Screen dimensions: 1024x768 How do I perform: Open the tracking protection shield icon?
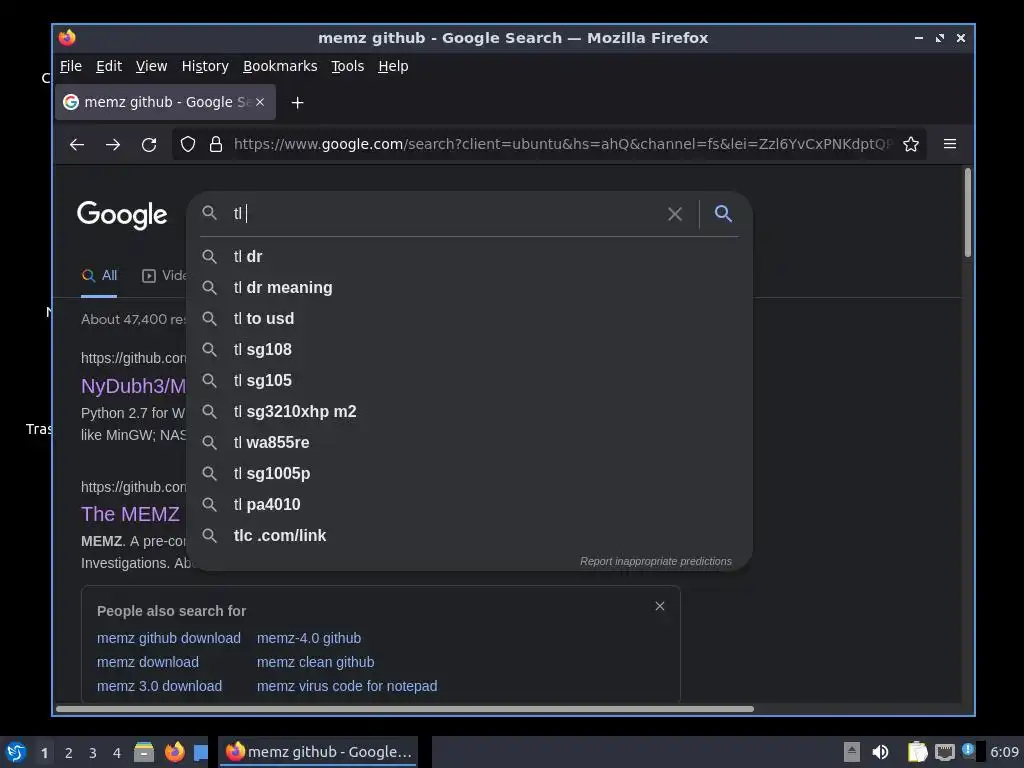(188, 144)
